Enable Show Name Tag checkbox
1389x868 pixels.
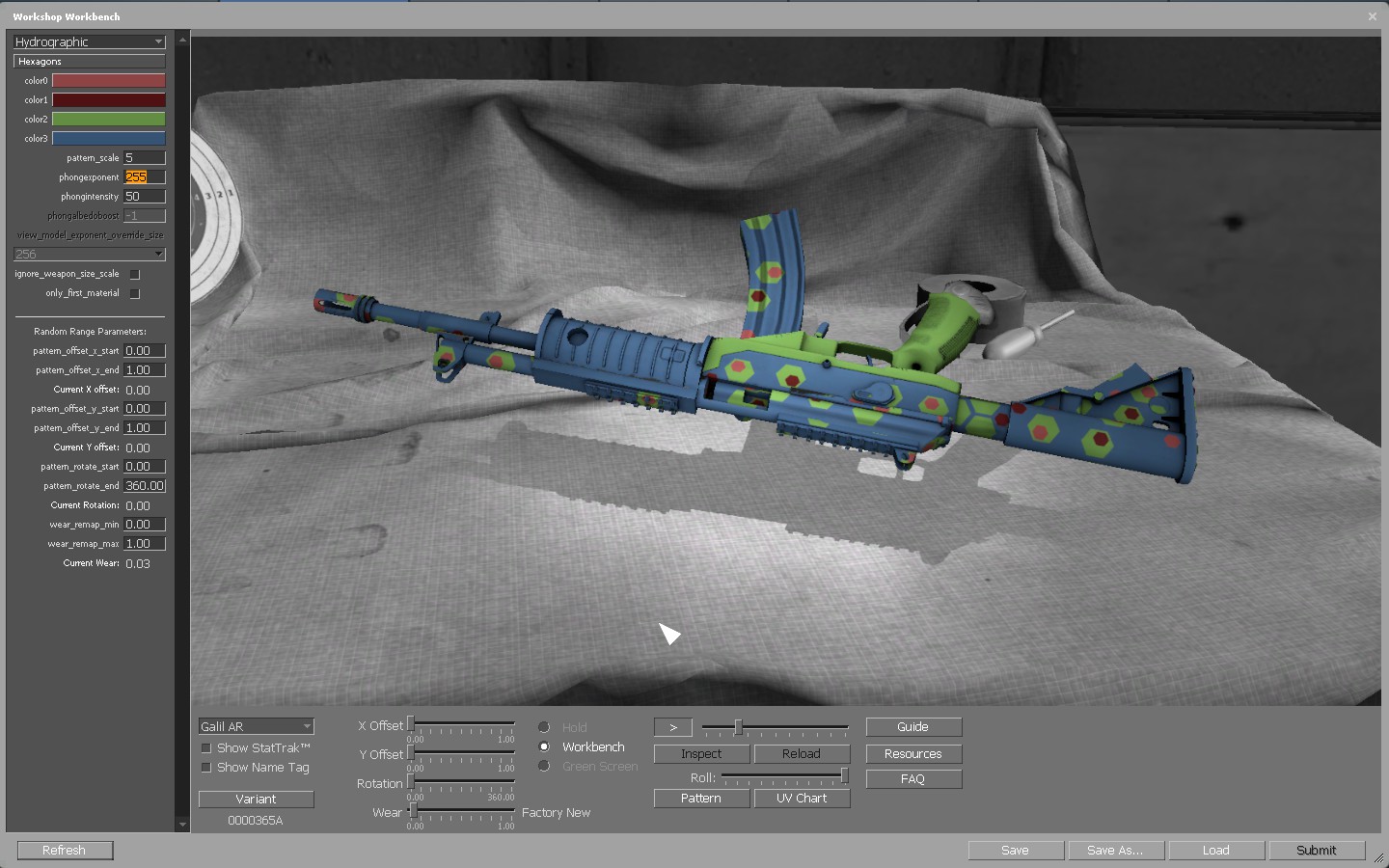point(205,767)
